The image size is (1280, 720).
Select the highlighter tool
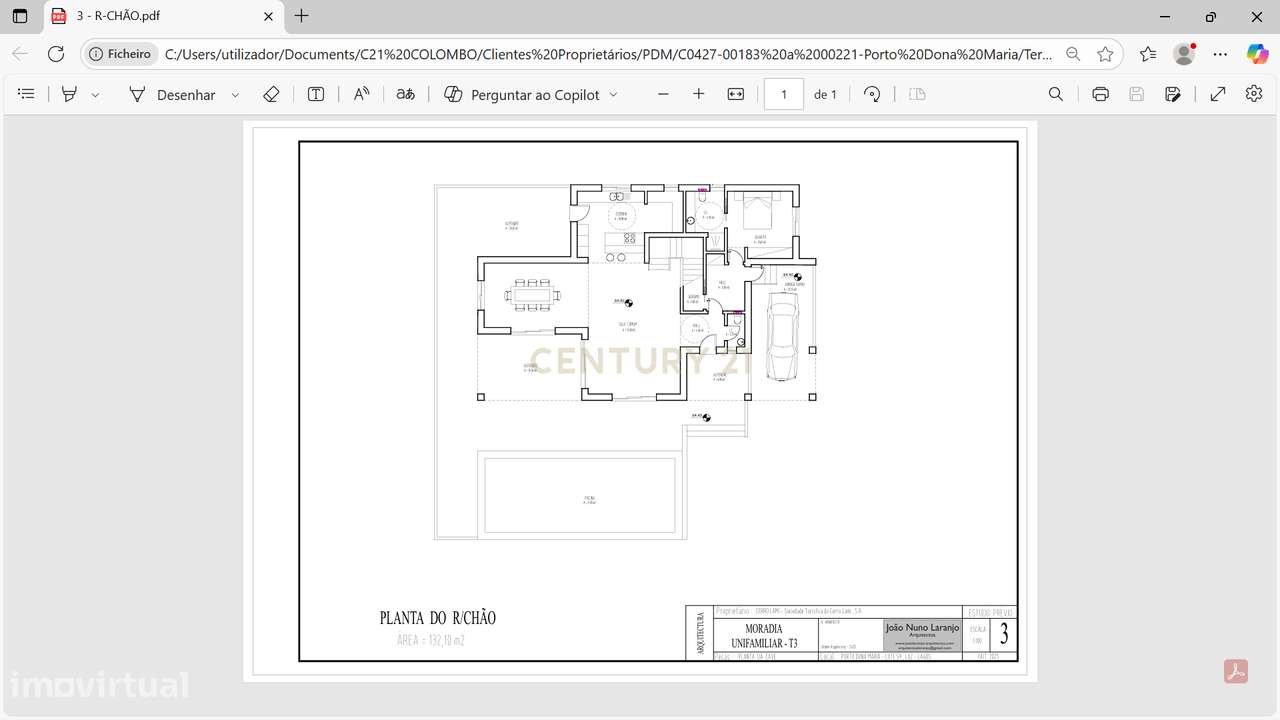[68, 94]
